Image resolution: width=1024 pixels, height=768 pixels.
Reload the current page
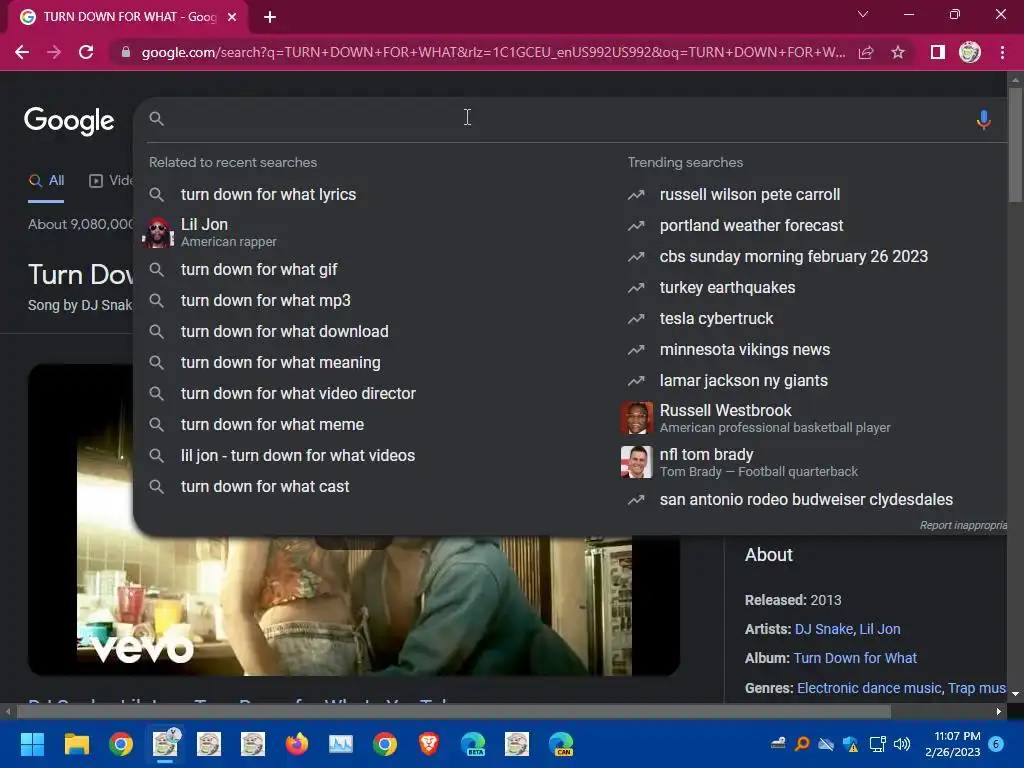coord(86,52)
